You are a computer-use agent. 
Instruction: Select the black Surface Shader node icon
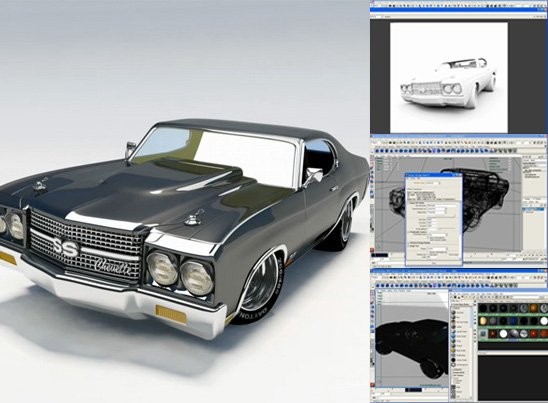click(x=453, y=360)
